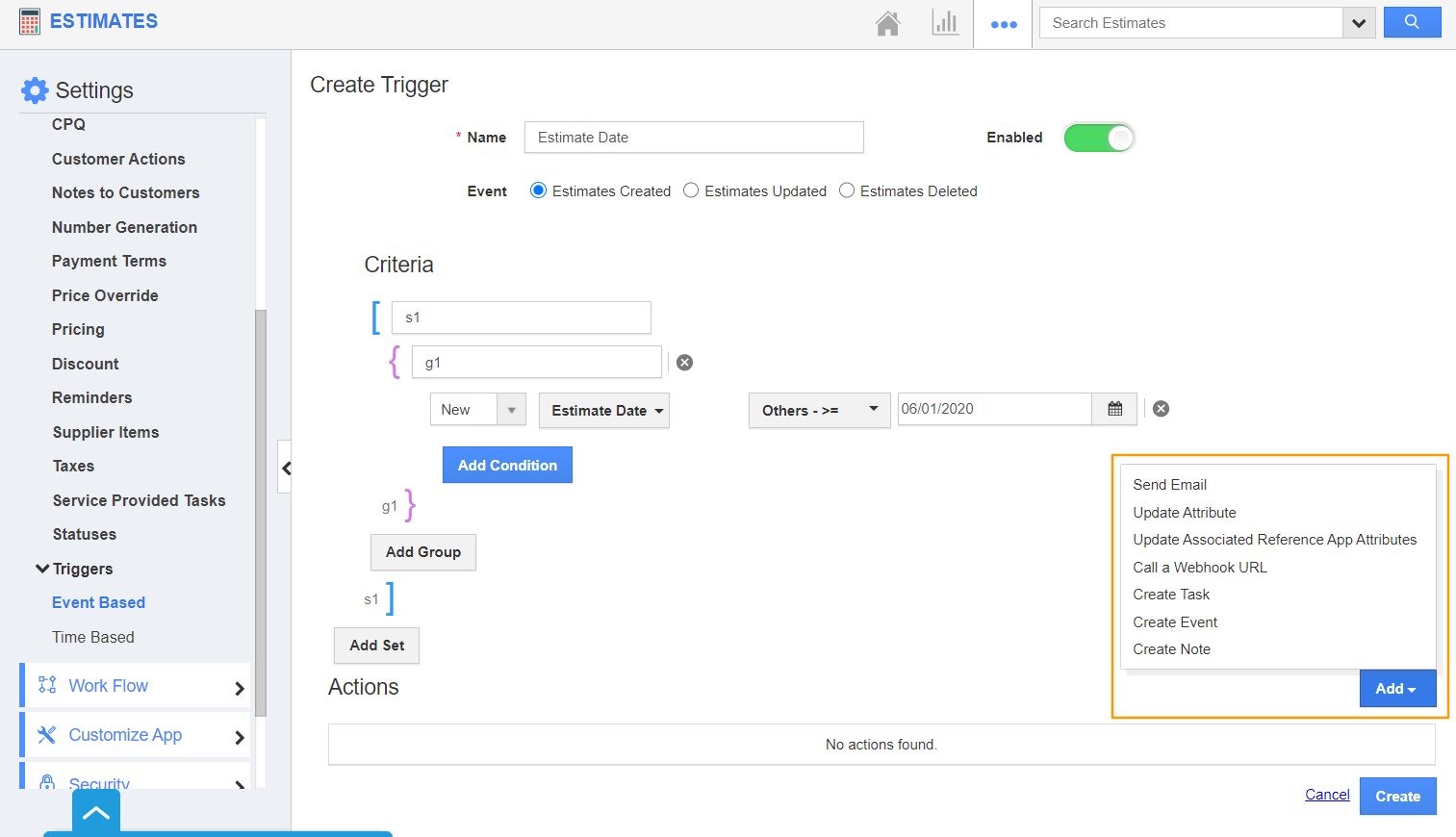Choose Create Task from the Add menu
Image resolution: width=1456 pixels, height=837 pixels.
pos(1171,595)
